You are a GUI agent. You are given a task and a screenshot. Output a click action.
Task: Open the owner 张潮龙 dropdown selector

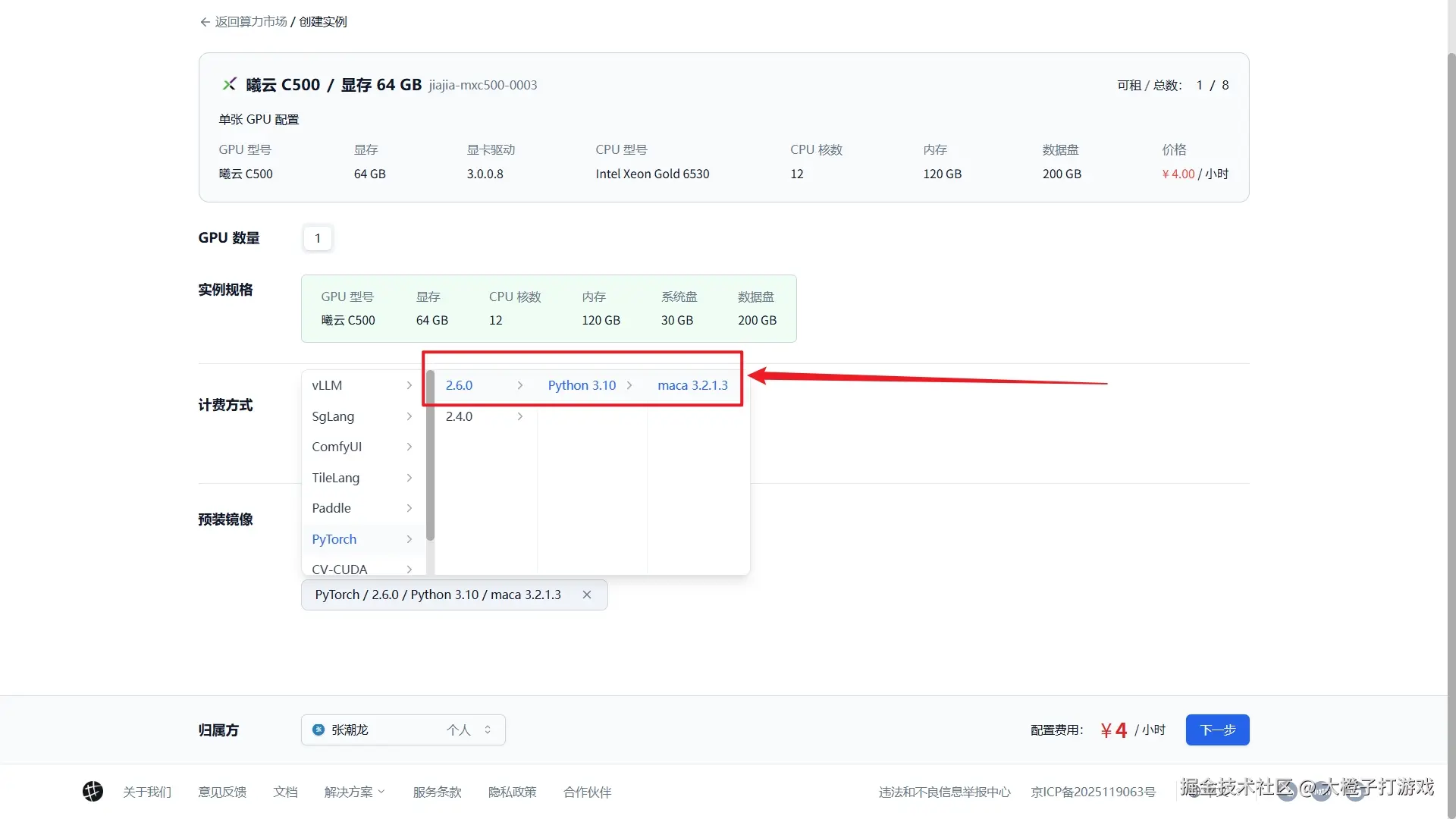[x=403, y=730]
